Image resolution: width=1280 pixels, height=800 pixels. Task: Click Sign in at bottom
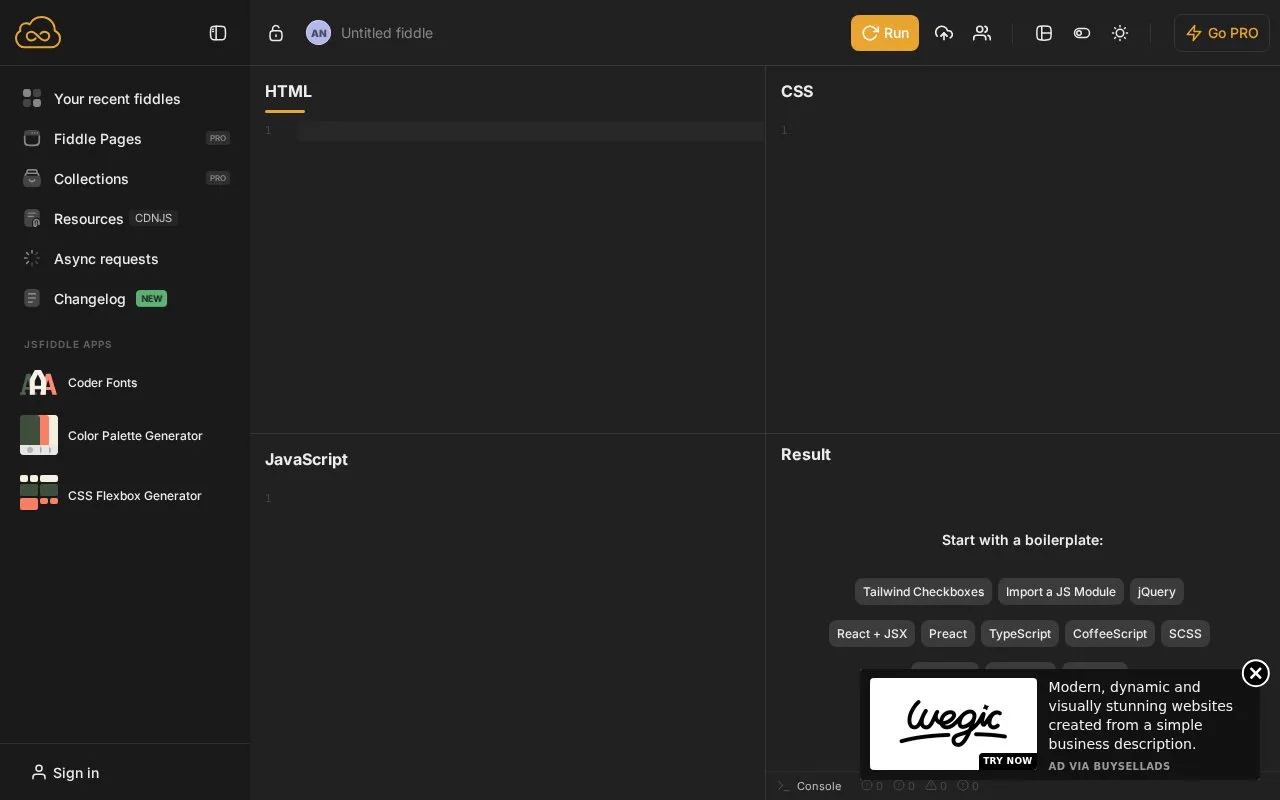(65, 772)
